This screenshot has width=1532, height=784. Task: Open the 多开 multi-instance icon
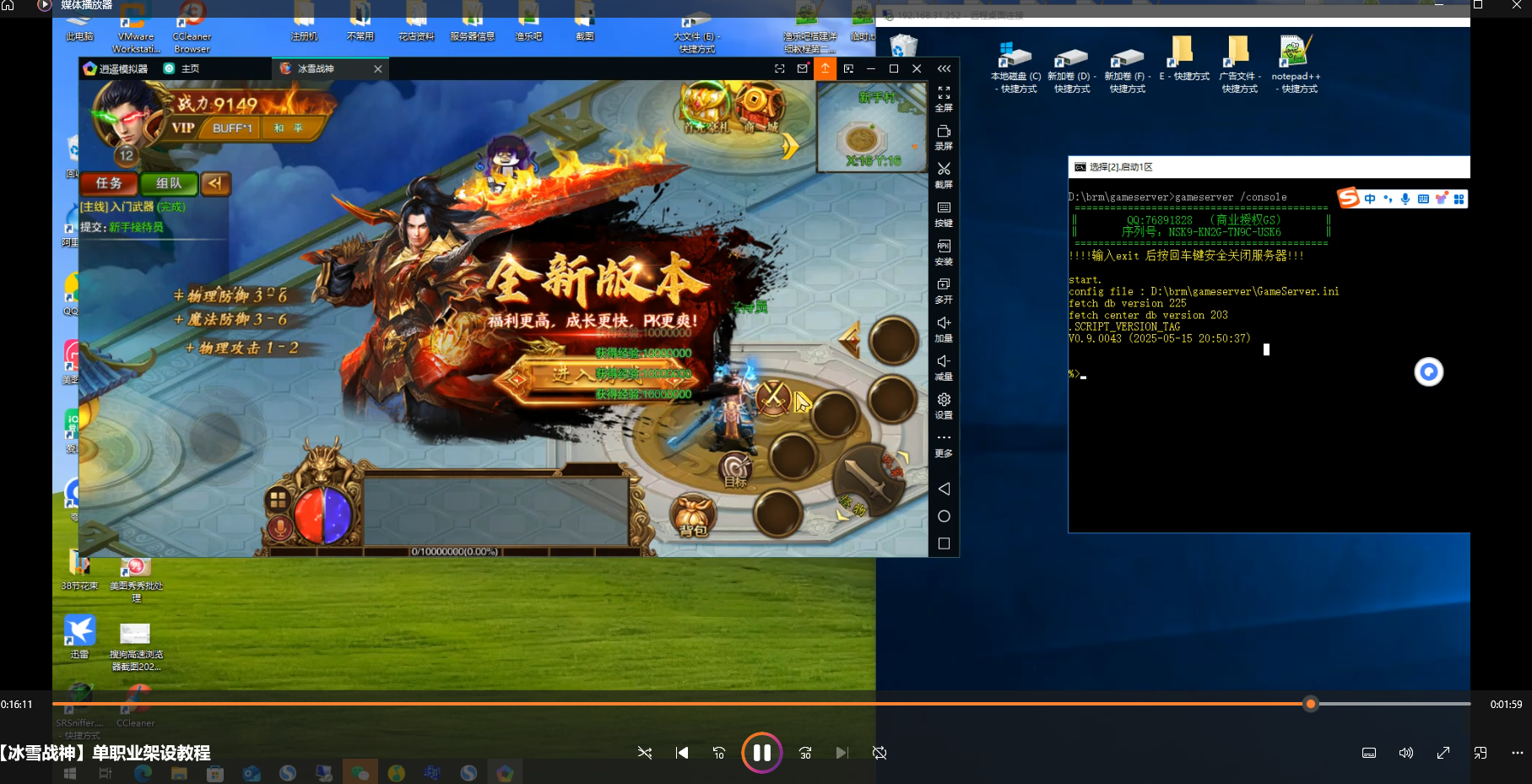(x=944, y=284)
